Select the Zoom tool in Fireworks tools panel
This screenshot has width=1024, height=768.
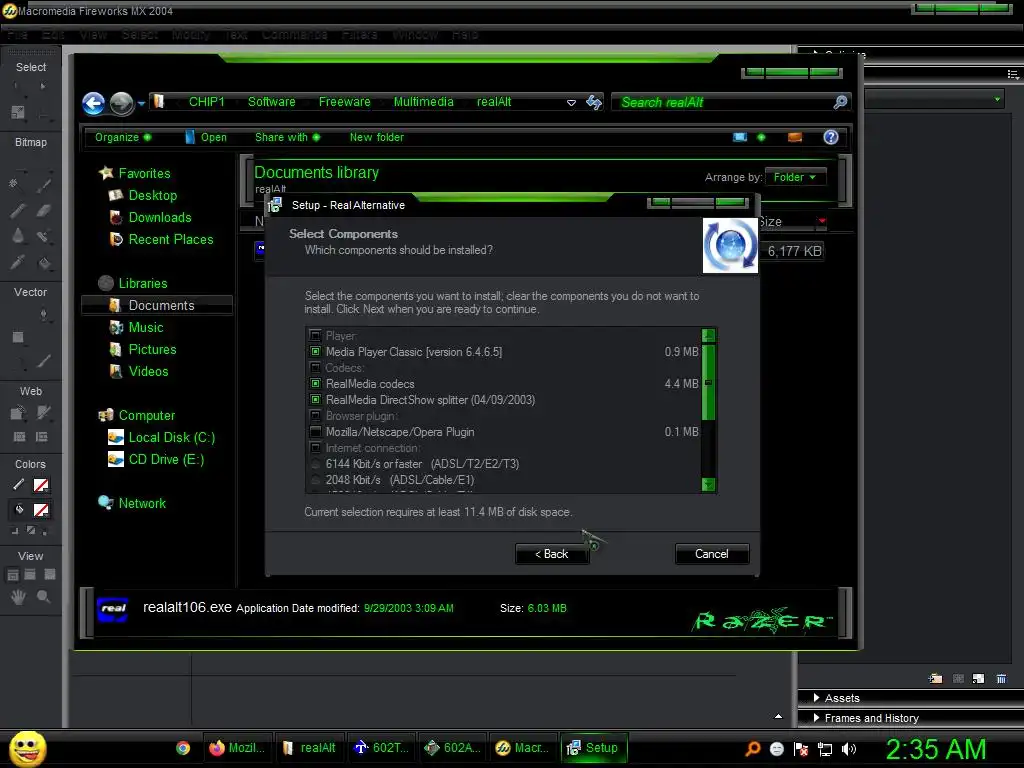point(44,596)
